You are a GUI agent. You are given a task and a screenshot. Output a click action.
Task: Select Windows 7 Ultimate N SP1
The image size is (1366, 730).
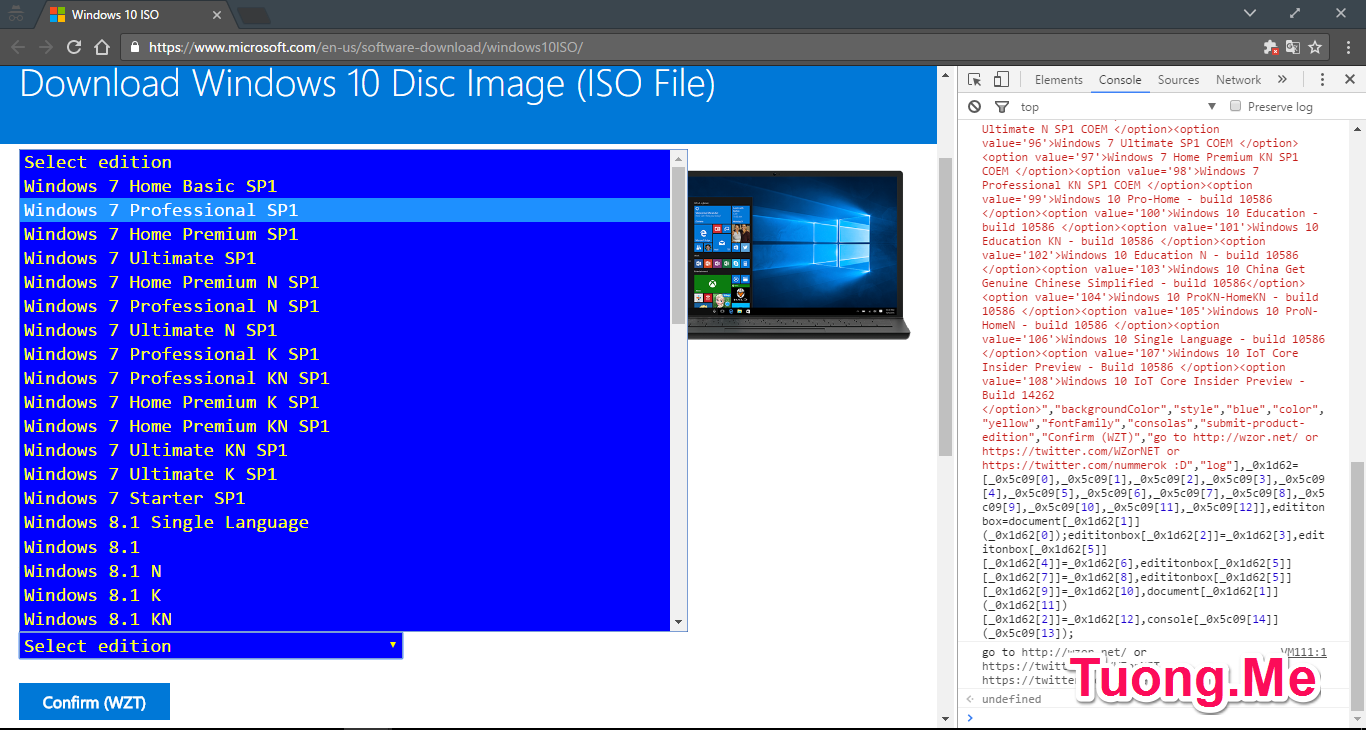[x=345, y=330]
